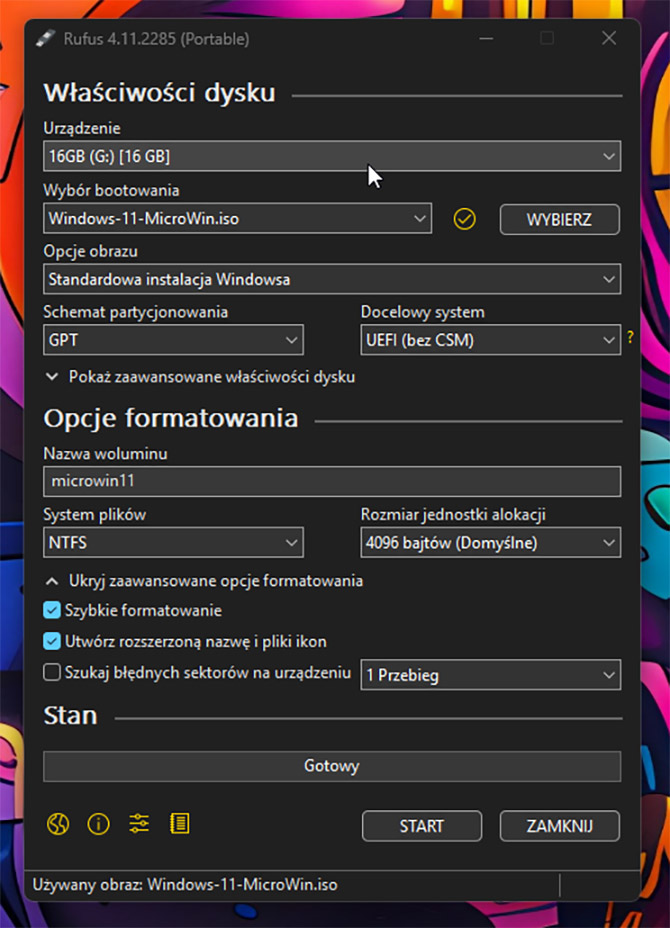Open the Docelowy system dropdown

[491, 340]
